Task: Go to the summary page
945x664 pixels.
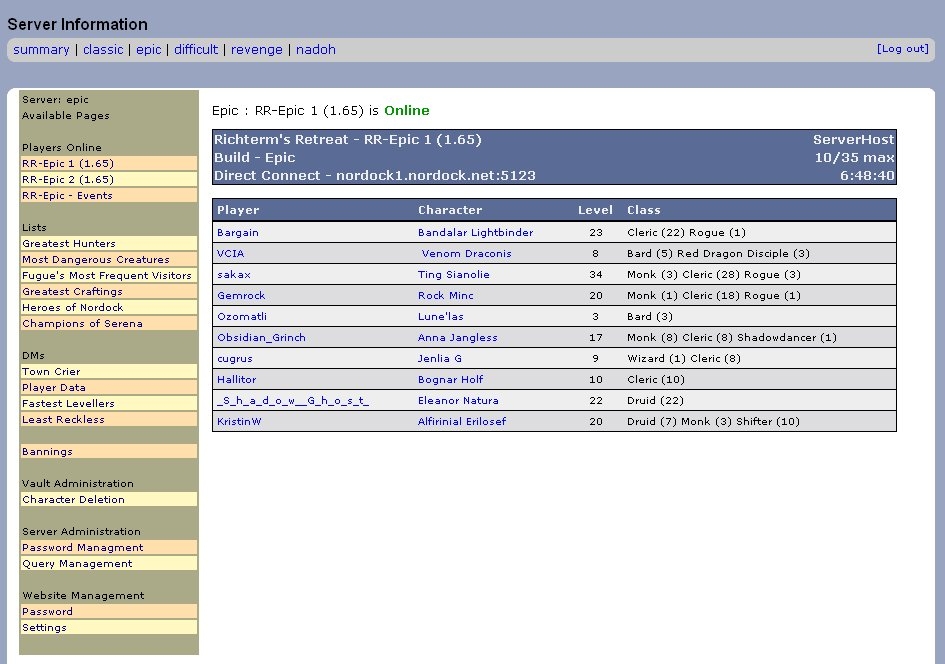Action: click(x=41, y=50)
